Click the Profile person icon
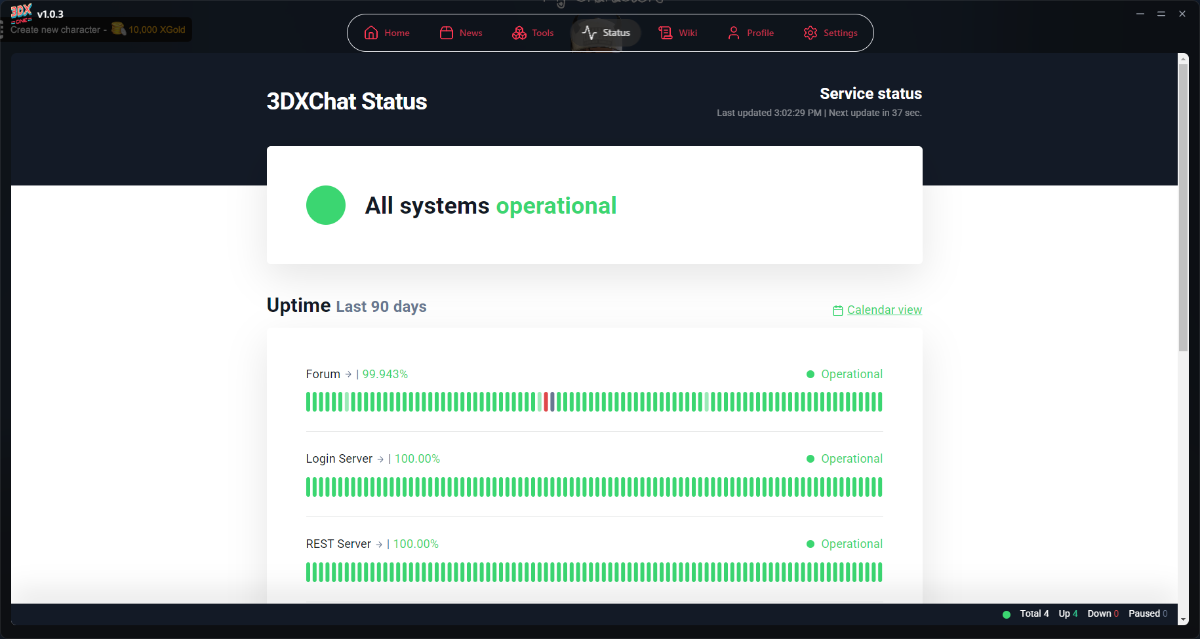Image resolution: width=1200 pixels, height=639 pixels. click(734, 33)
